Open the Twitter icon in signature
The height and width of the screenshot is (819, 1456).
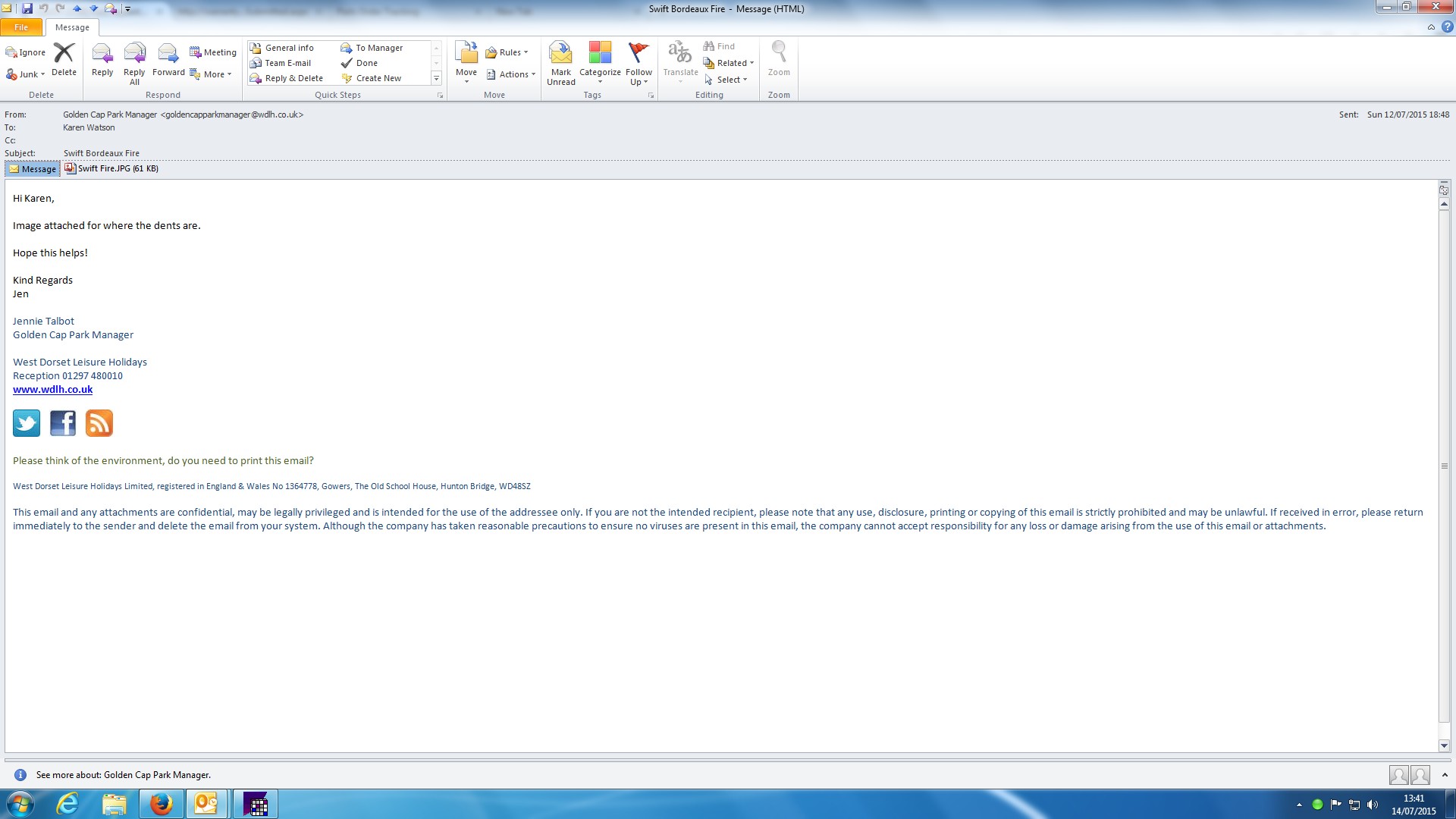pos(27,423)
